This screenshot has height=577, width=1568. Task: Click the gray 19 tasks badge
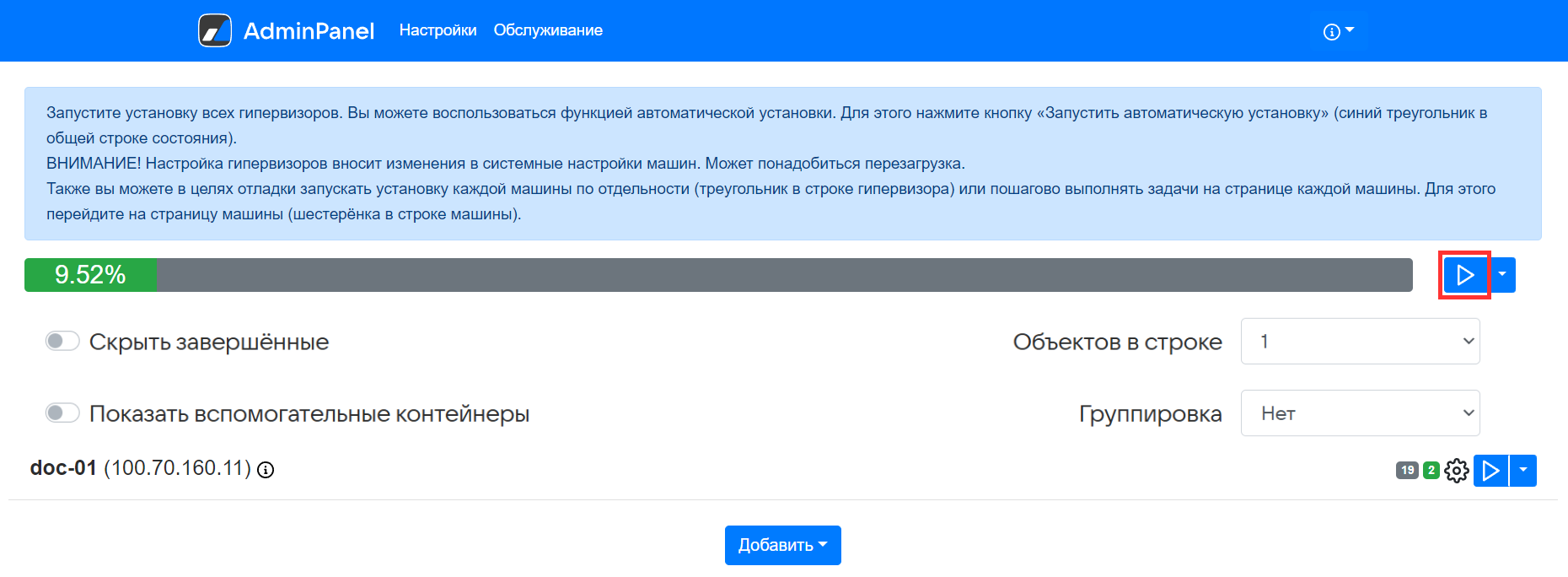point(1407,471)
